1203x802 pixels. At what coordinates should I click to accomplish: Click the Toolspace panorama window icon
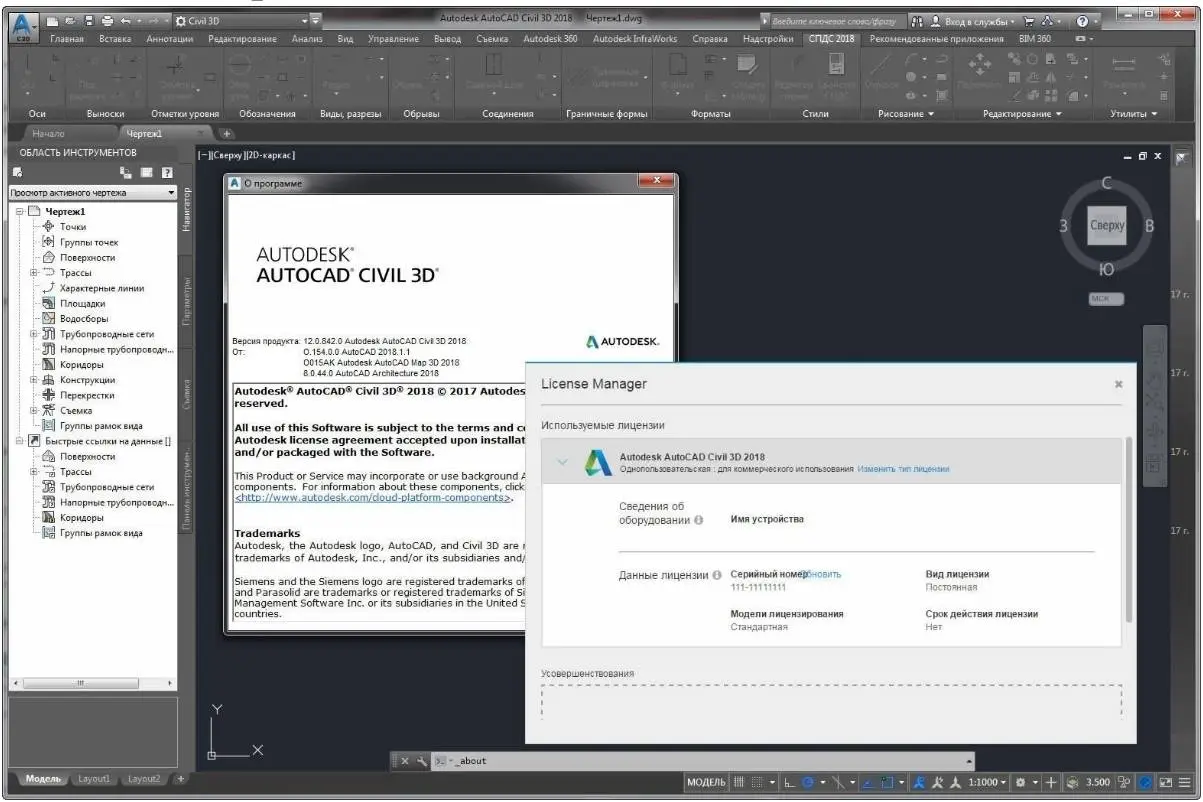pos(148,173)
